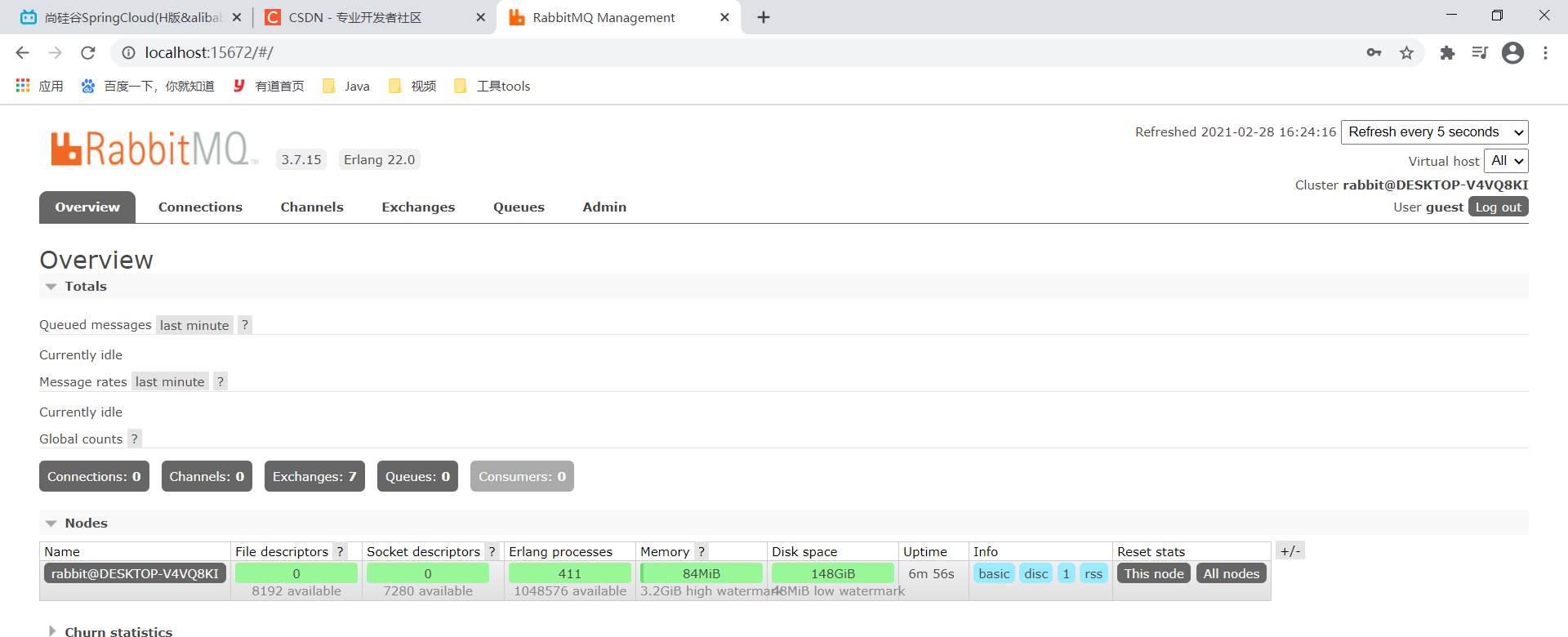
Task: Click the basic info tag
Action: pyautogui.click(x=994, y=574)
